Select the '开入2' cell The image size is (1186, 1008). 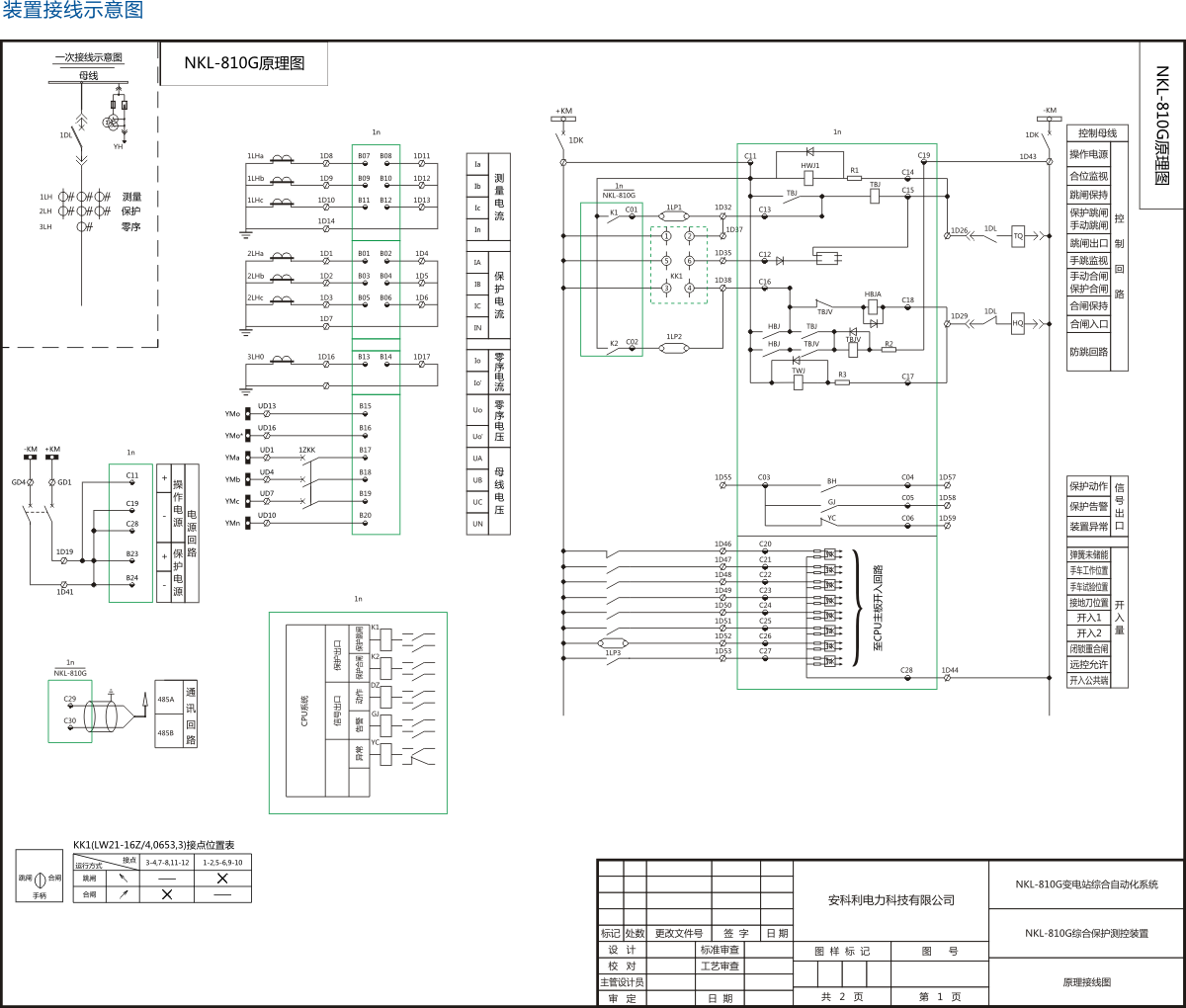click(x=1089, y=633)
